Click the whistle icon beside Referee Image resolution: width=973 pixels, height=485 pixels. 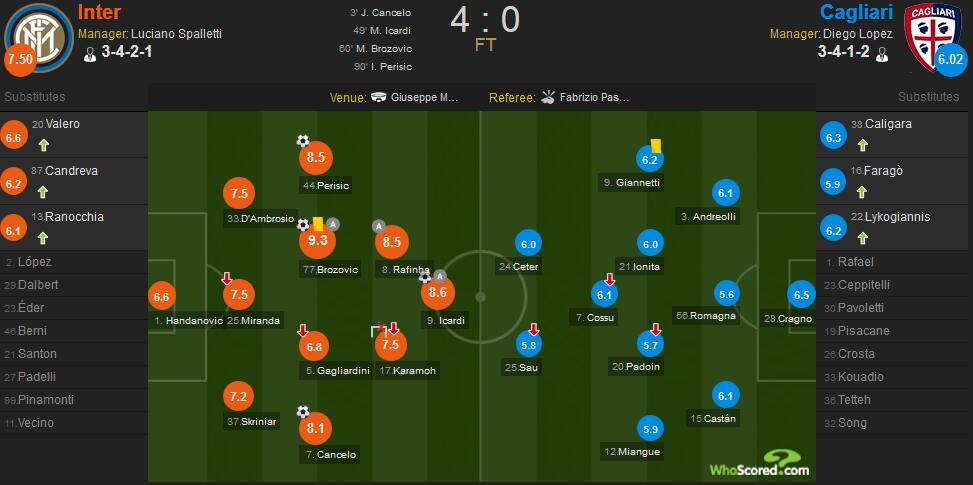click(547, 97)
